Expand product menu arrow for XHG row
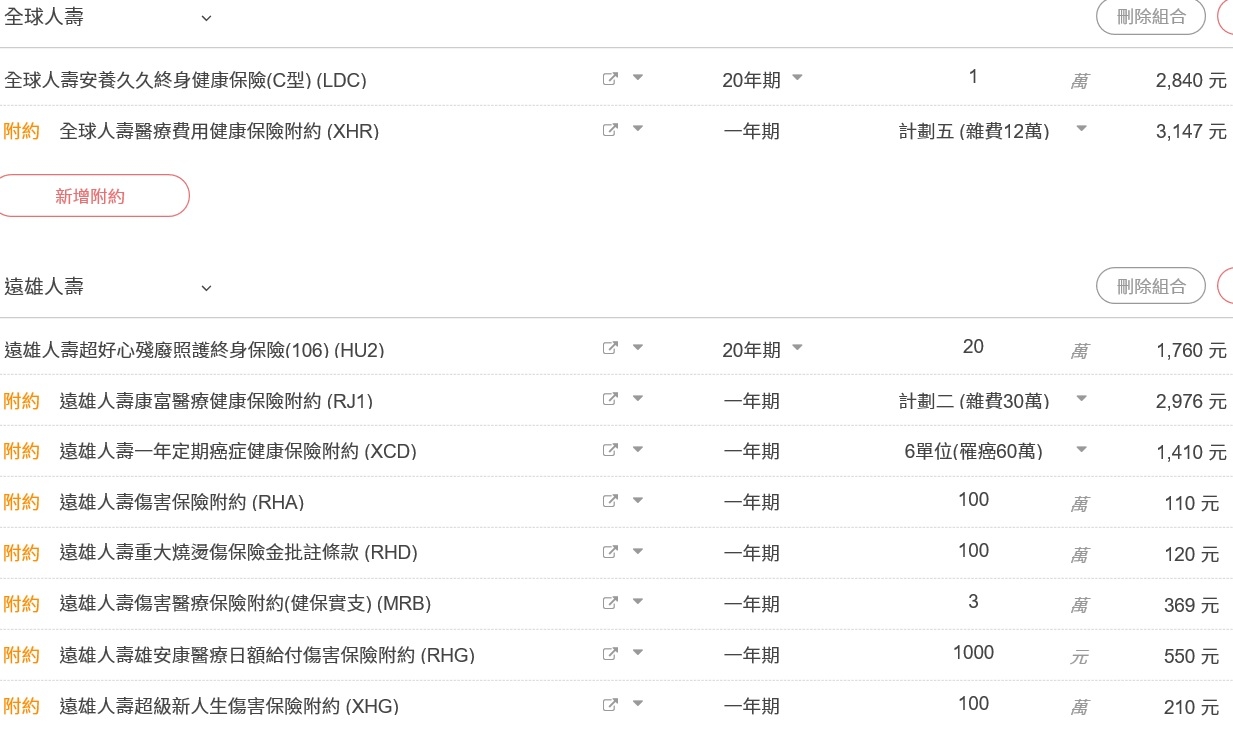The image size is (1233, 730). click(638, 704)
